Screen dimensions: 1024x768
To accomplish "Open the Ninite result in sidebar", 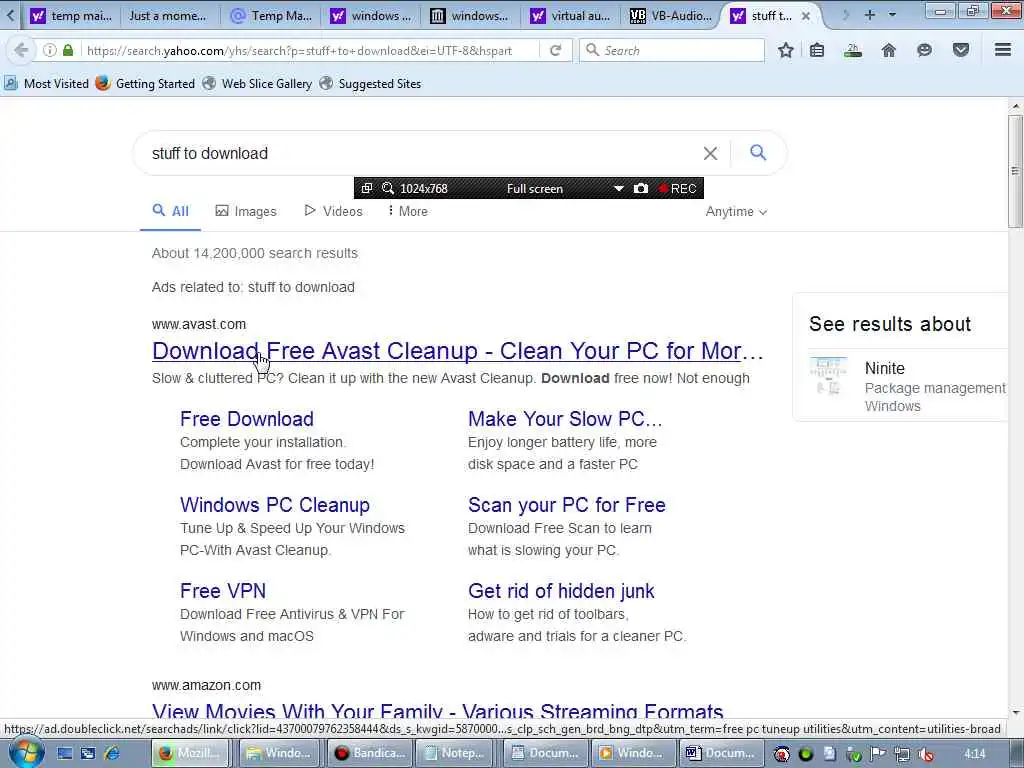I will pos(885,368).
